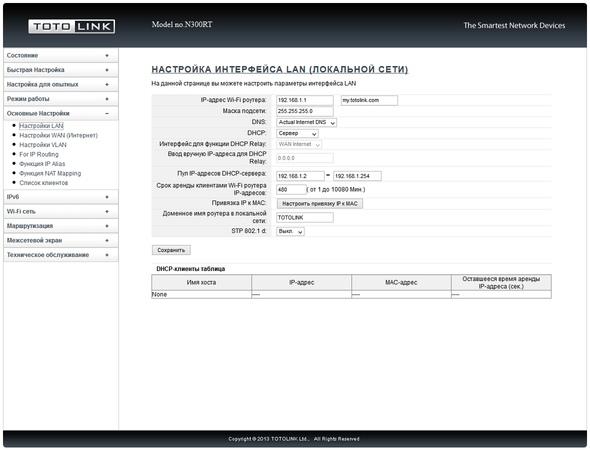
Task: Click my.totolink.com domain field
Action: pyautogui.click(x=369, y=100)
